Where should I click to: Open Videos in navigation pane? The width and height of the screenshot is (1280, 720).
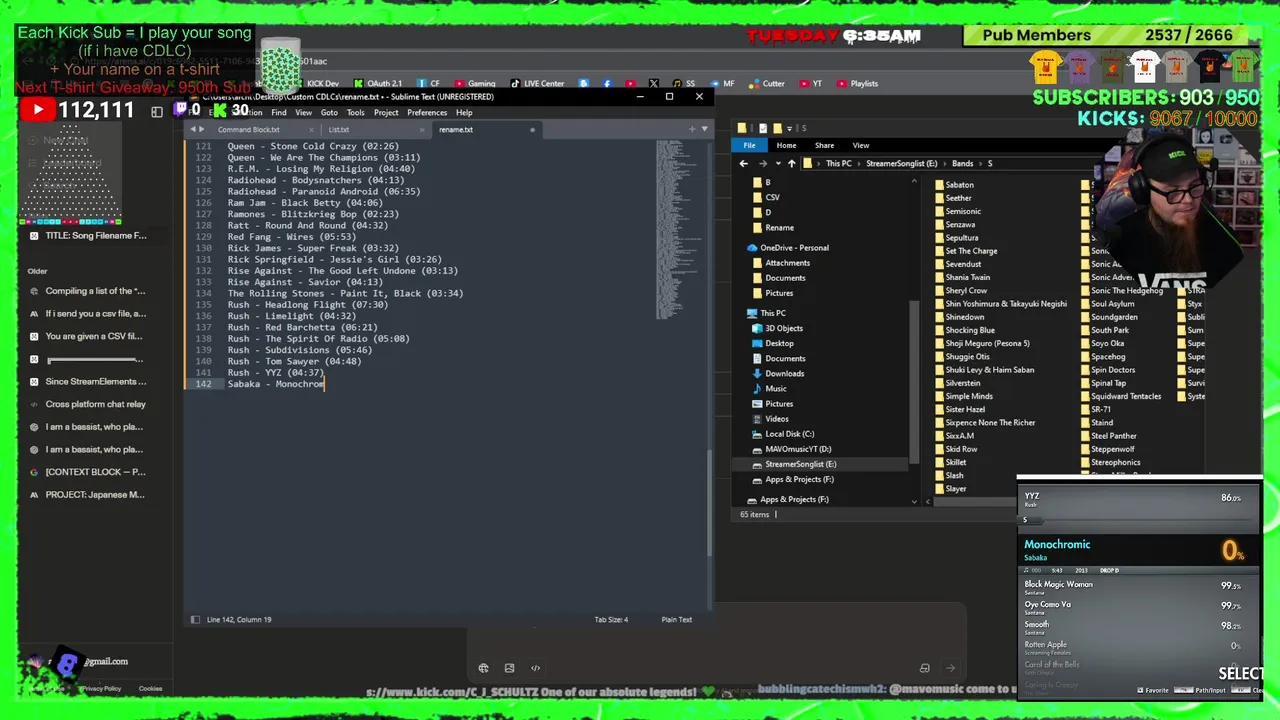click(x=776, y=418)
